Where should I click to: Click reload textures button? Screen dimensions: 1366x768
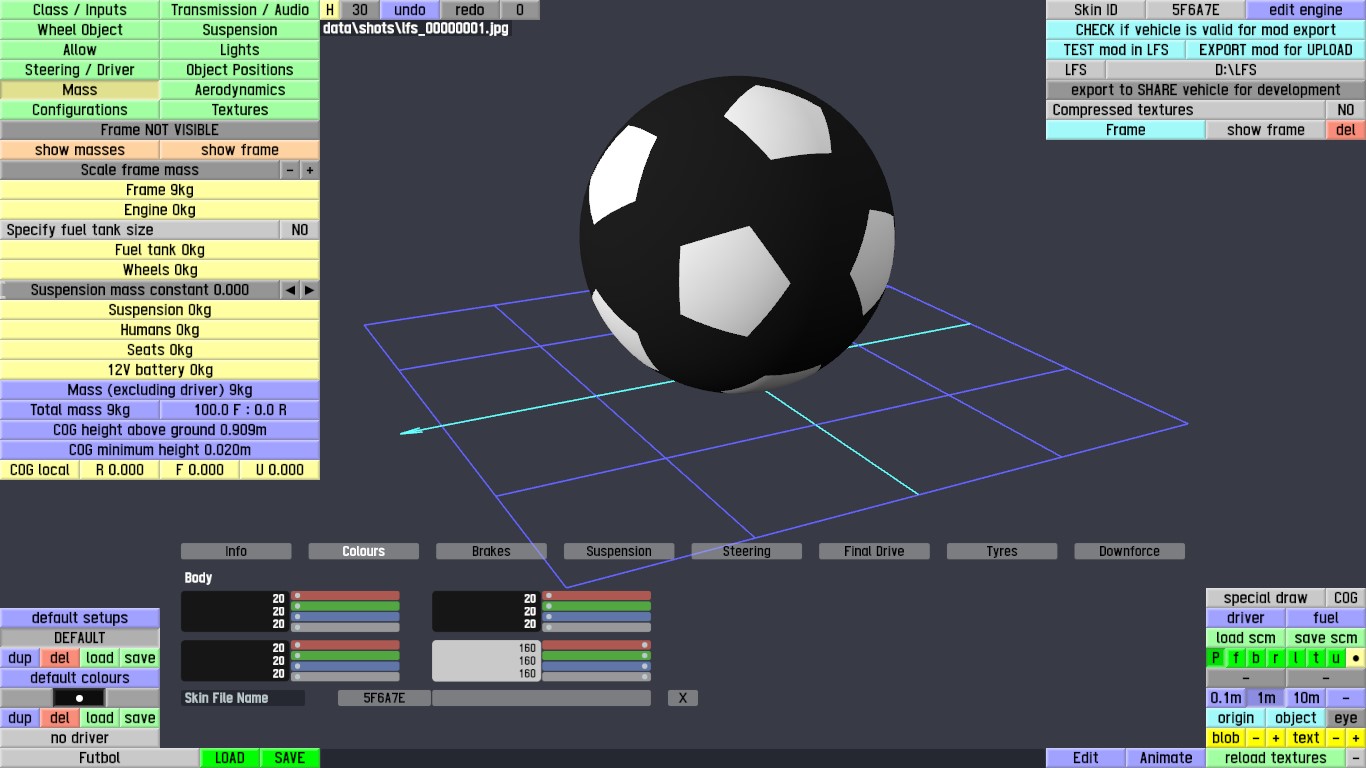click(1276, 758)
